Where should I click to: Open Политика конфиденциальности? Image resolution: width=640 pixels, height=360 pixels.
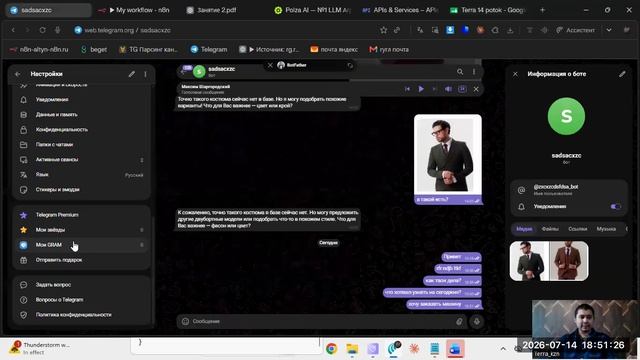click(x=82, y=315)
